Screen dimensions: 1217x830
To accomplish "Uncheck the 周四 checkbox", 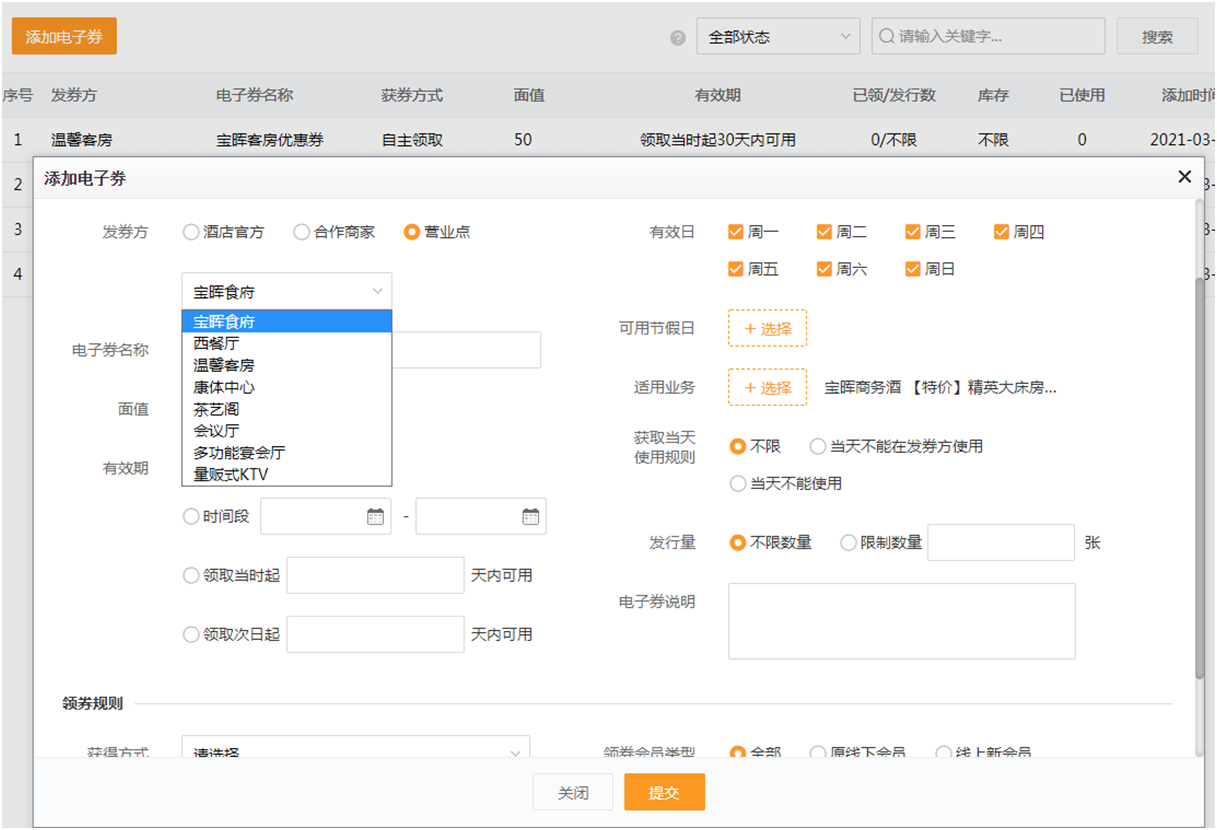I will 1001,232.
